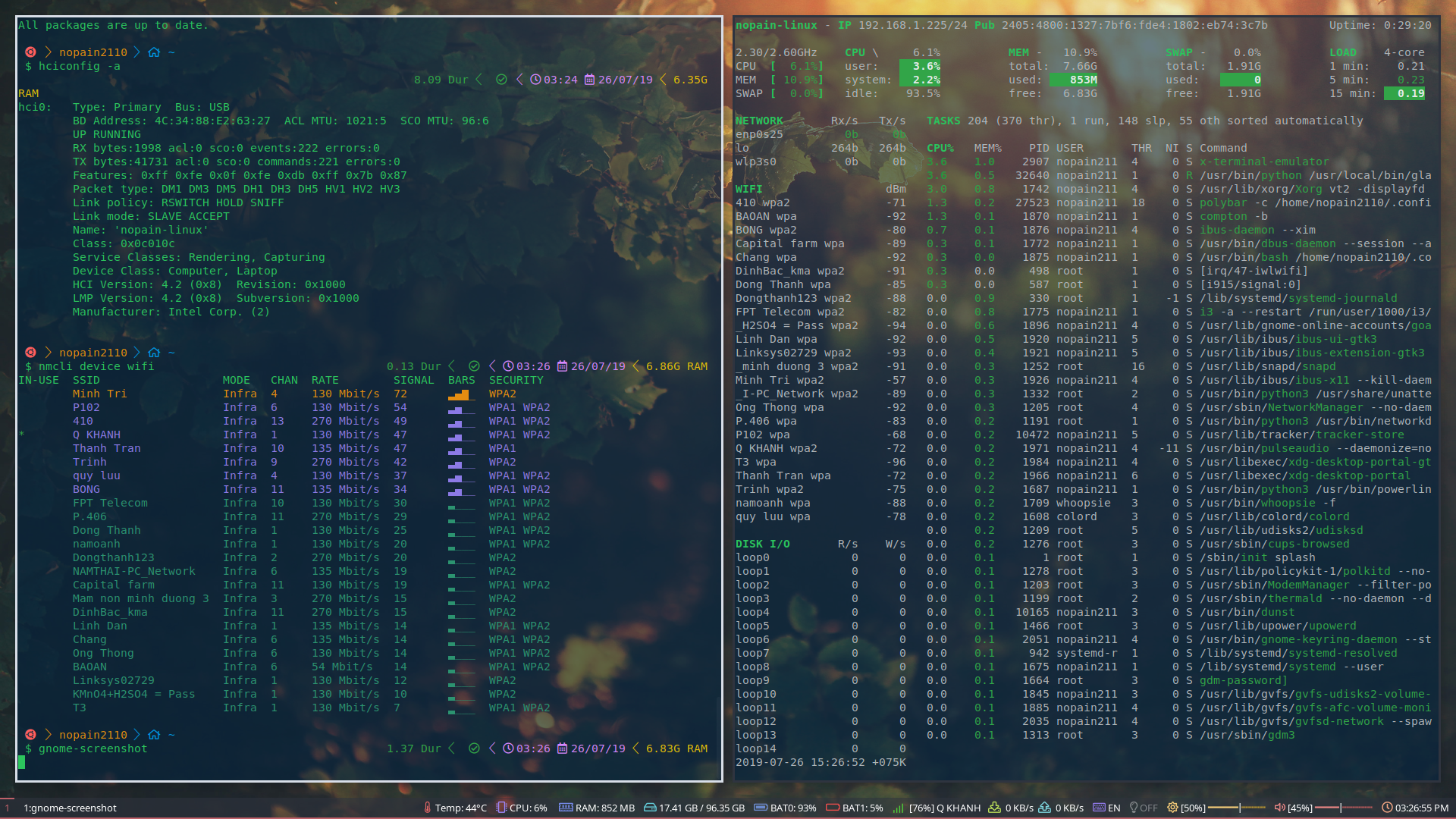This screenshot has height=819, width=1456.
Task: Click the clock icon next to 03:24
Action: (x=536, y=79)
